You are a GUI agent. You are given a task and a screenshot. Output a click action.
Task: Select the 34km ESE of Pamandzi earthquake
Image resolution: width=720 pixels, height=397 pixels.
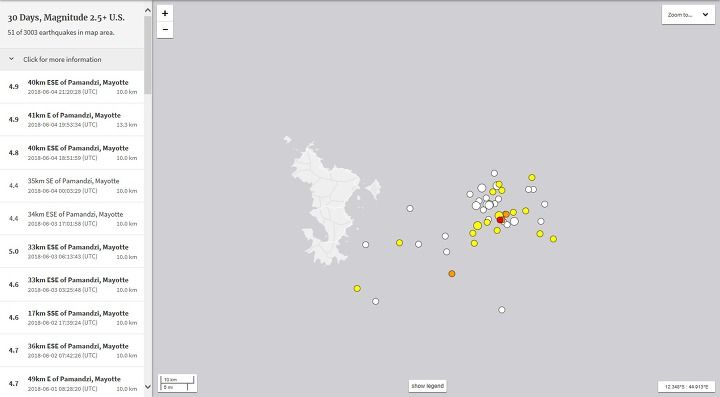(x=72, y=219)
